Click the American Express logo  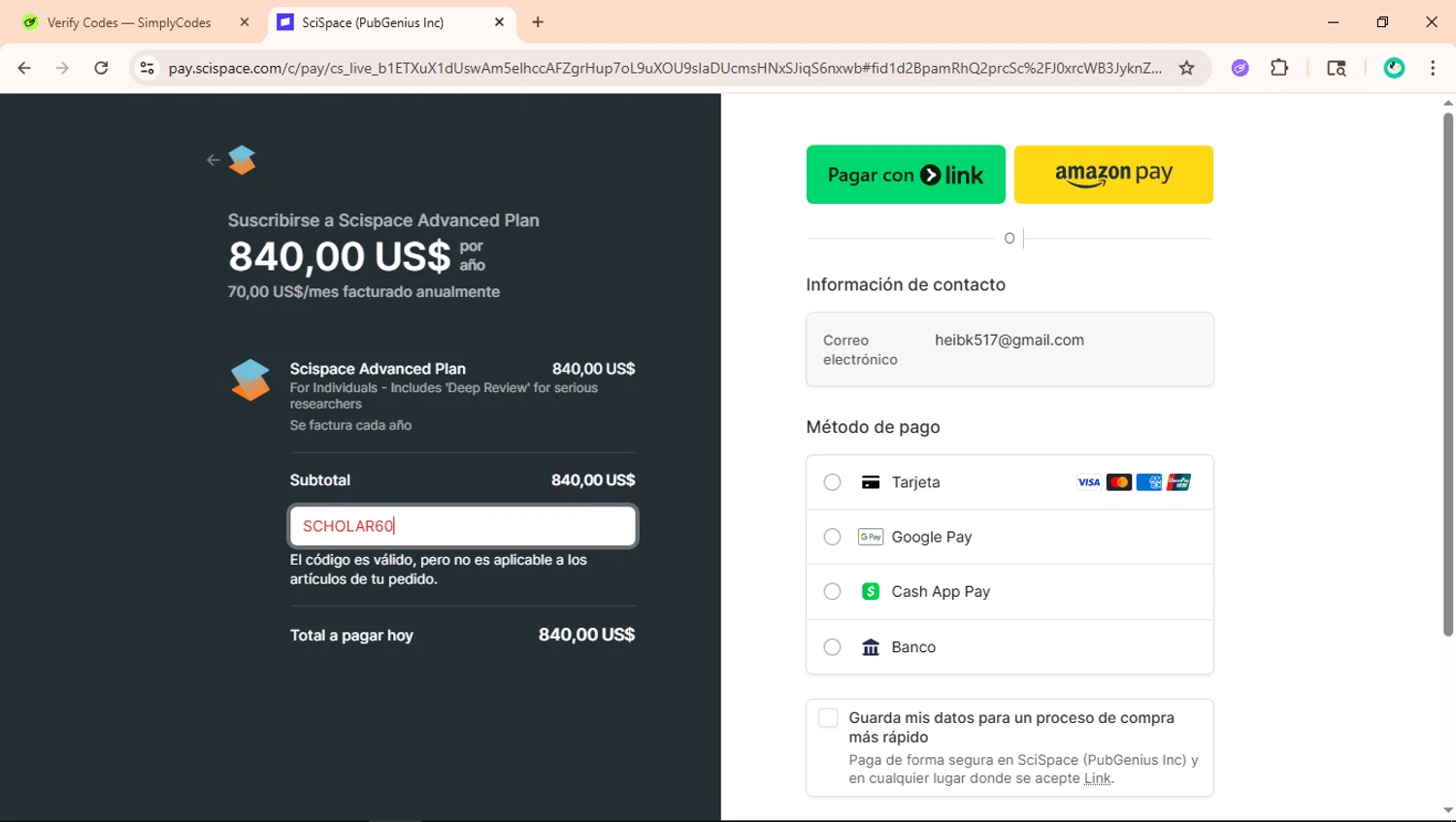coord(1149,482)
